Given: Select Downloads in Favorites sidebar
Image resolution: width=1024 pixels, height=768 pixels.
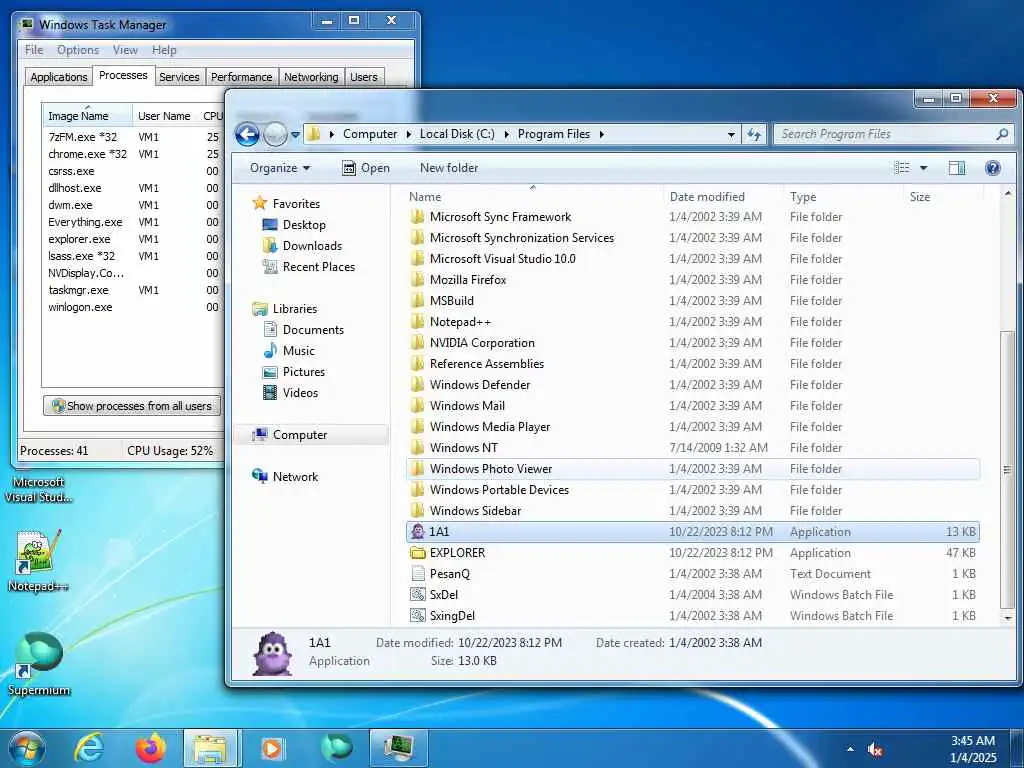Looking at the screenshot, I should coord(312,246).
